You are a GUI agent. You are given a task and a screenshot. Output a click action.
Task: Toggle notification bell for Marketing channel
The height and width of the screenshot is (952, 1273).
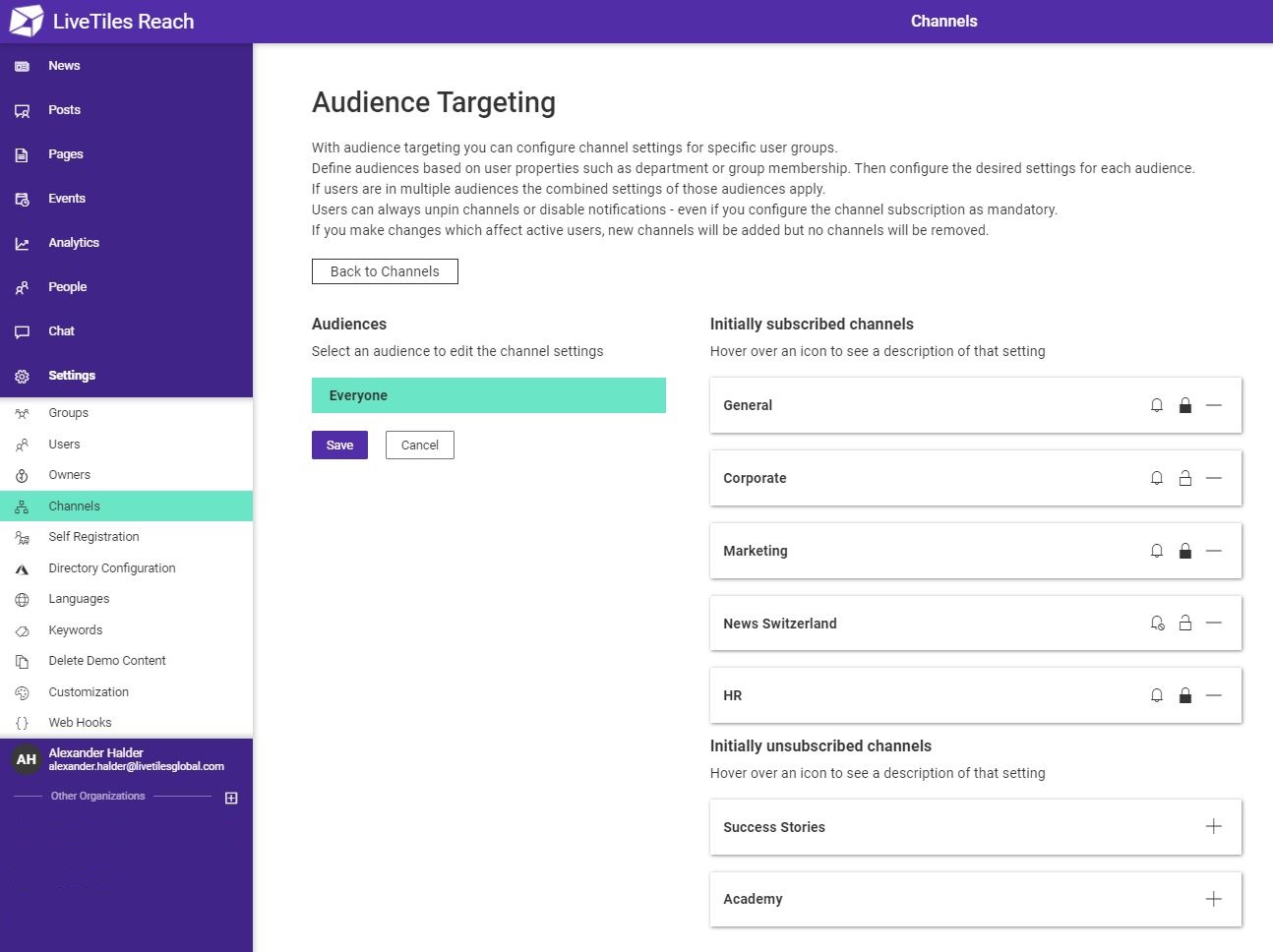click(x=1157, y=551)
